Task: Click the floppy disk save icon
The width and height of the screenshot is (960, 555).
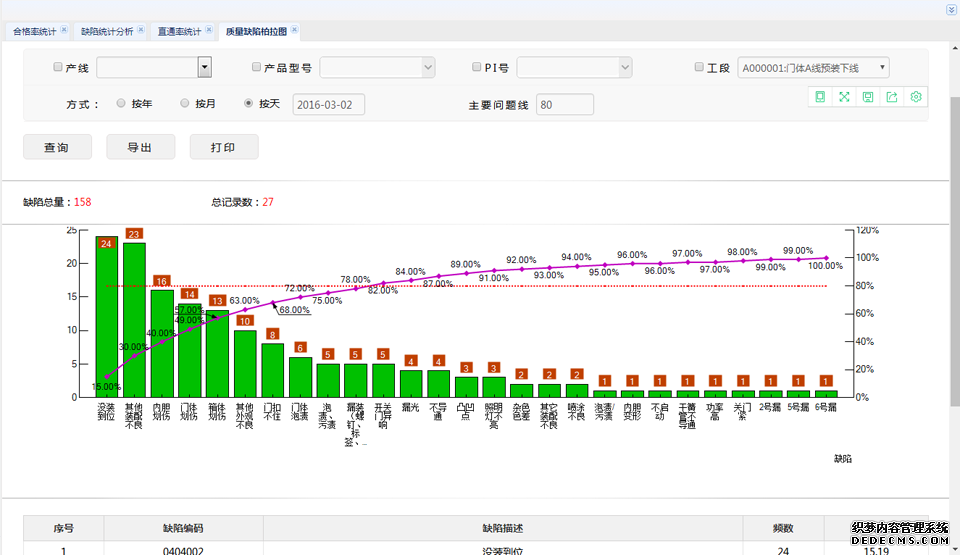Action: click(868, 97)
